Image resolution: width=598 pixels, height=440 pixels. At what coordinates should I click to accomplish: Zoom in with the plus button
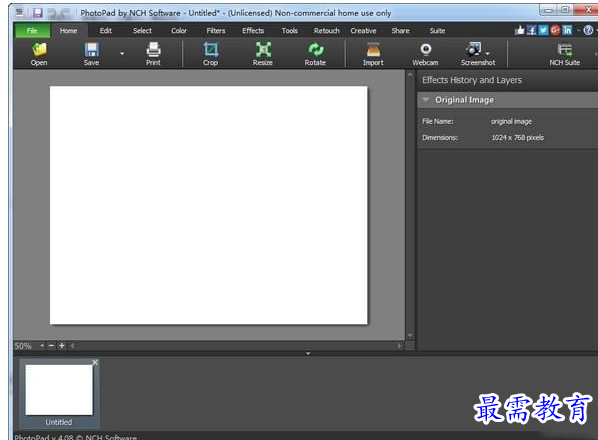pos(62,346)
